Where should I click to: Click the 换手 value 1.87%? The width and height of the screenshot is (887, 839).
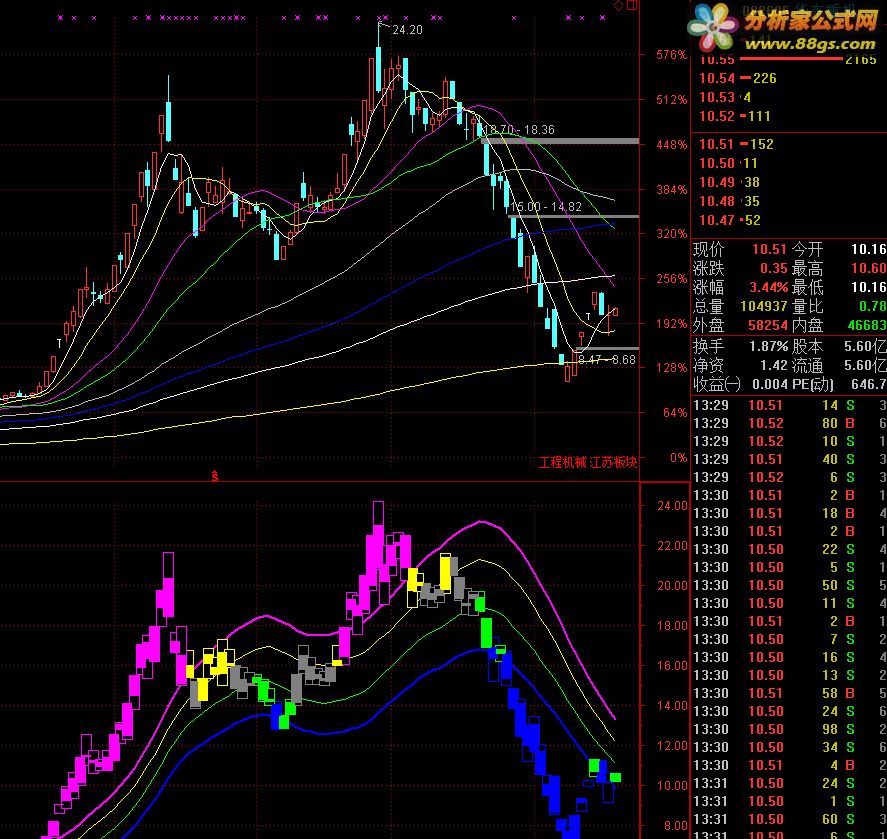pyautogui.click(x=769, y=346)
